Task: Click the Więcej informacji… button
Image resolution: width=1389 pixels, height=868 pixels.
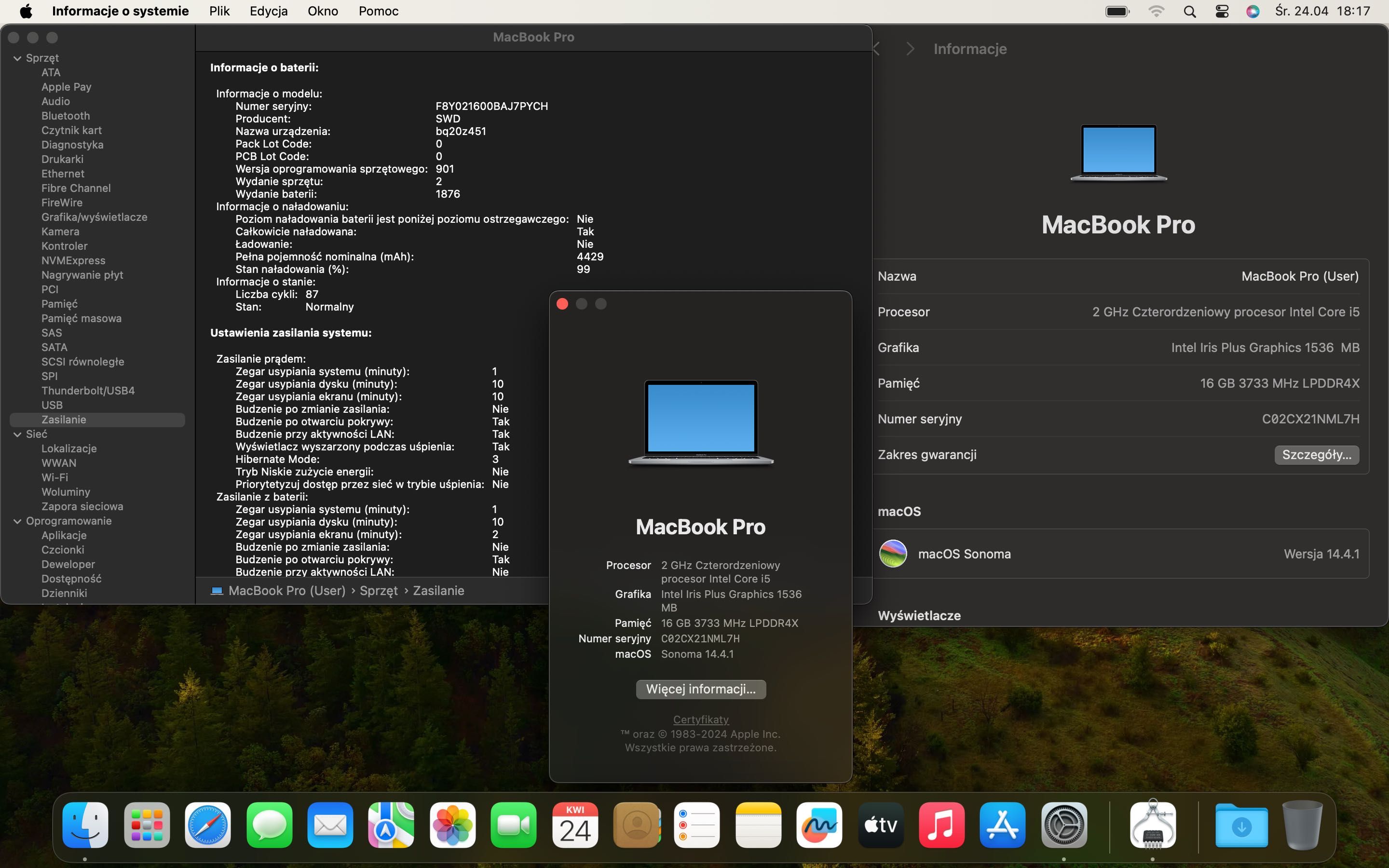Action: (700, 689)
